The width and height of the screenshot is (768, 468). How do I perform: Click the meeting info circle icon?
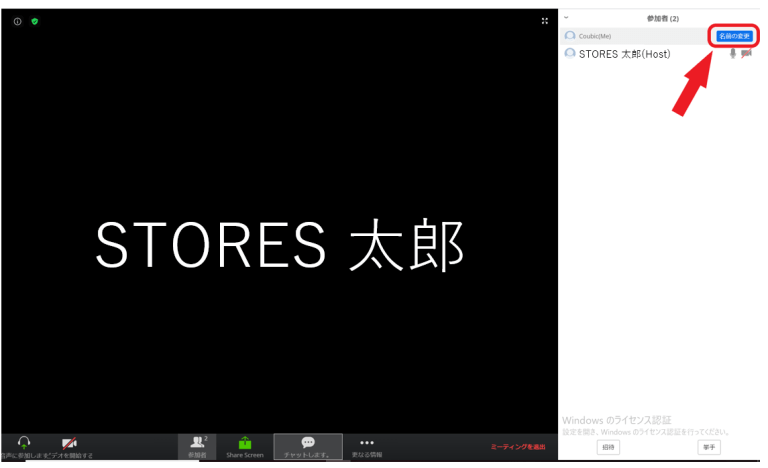point(18,21)
